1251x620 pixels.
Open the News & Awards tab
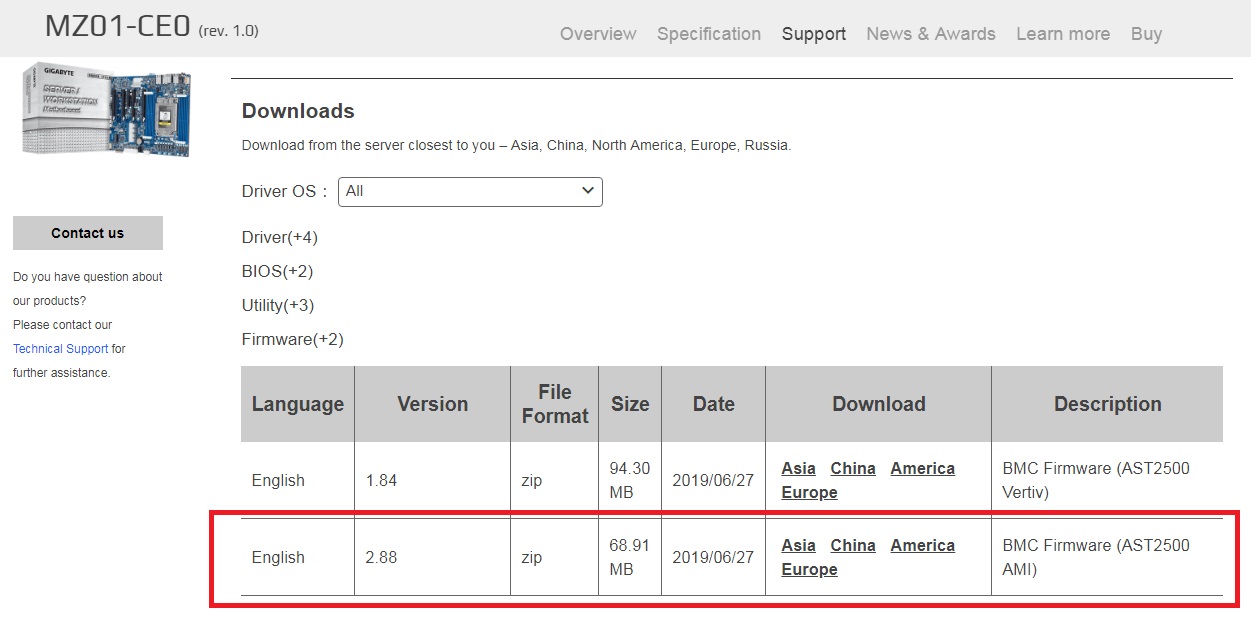[931, 34]
